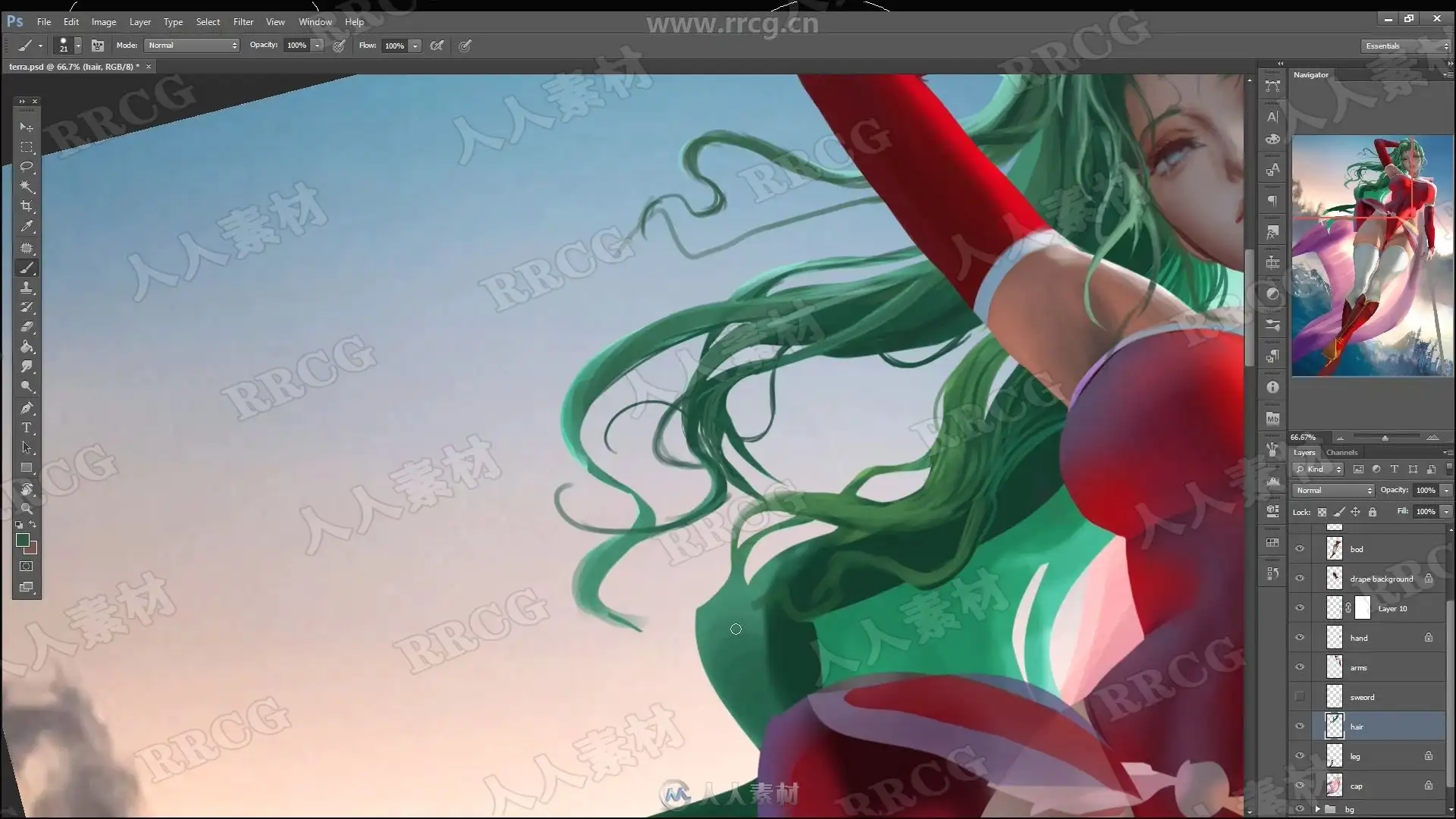Activate the Zoom tool in toolbox

[27, 508]
